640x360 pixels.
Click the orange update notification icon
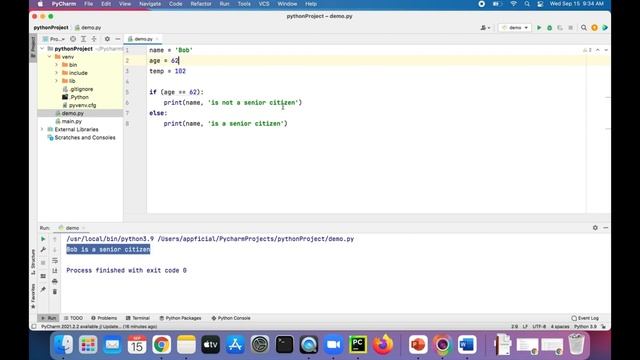point(594,28)
